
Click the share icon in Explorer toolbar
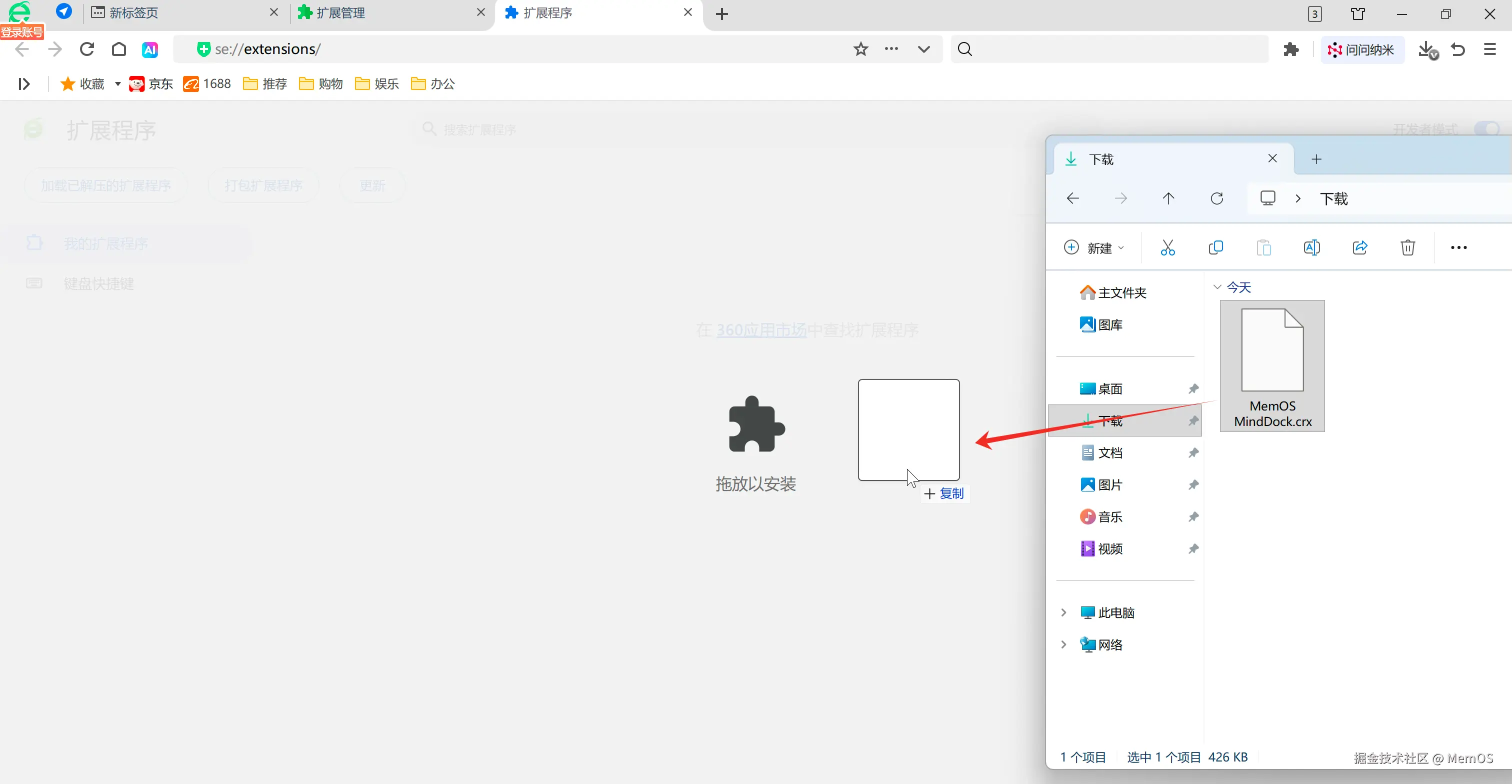[x=1359, y=247]
